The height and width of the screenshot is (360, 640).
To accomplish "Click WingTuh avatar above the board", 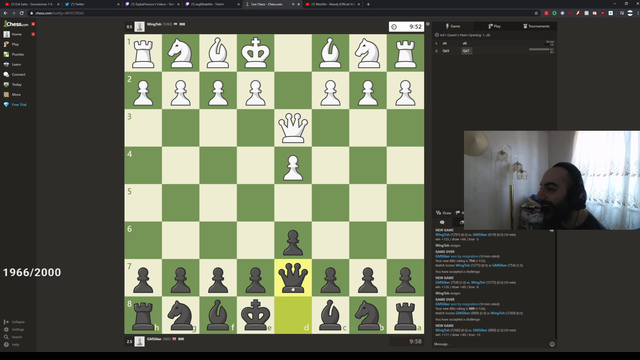I will [140, 27].
